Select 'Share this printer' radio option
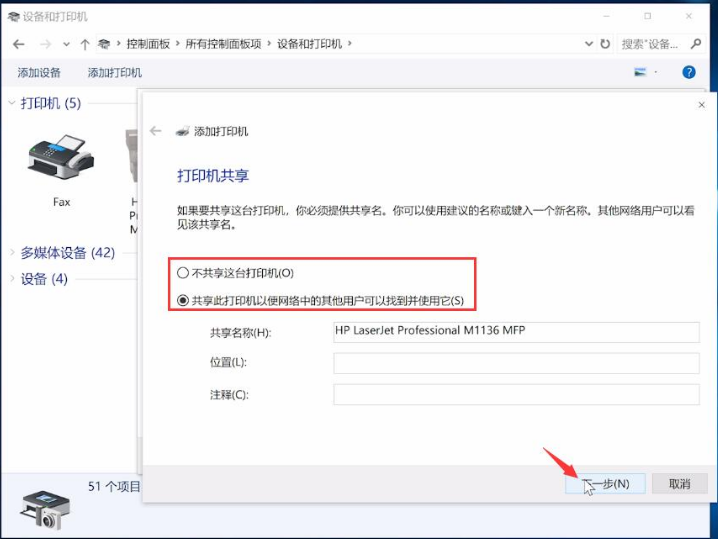The width and height of the screenshot is (718, 539). click(x=183, y=300)
